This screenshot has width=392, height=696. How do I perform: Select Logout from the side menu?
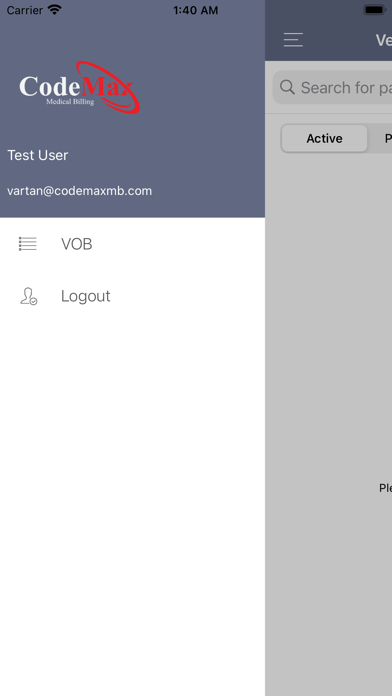click(132, 296)
